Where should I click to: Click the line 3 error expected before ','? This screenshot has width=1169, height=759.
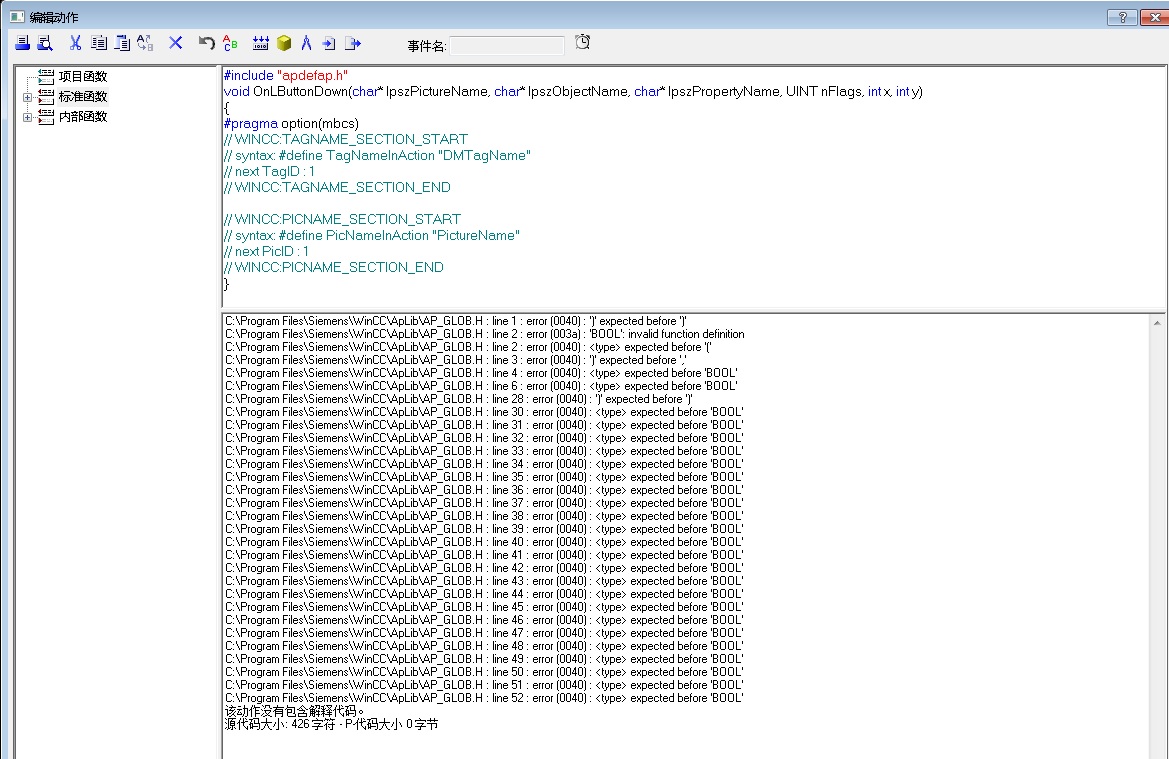[x=456, y=360]
